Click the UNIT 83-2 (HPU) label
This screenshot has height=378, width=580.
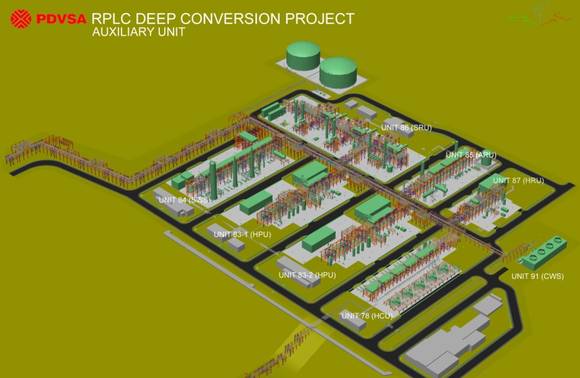tap(307, 275)
